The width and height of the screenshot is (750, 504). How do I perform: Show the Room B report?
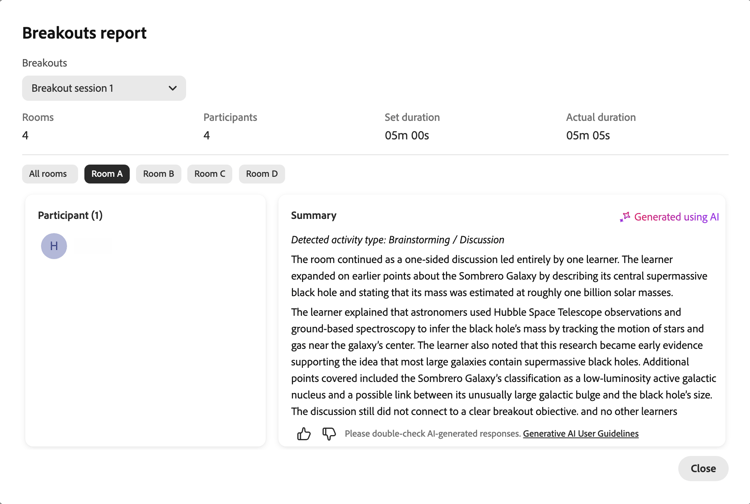point(159,174)
